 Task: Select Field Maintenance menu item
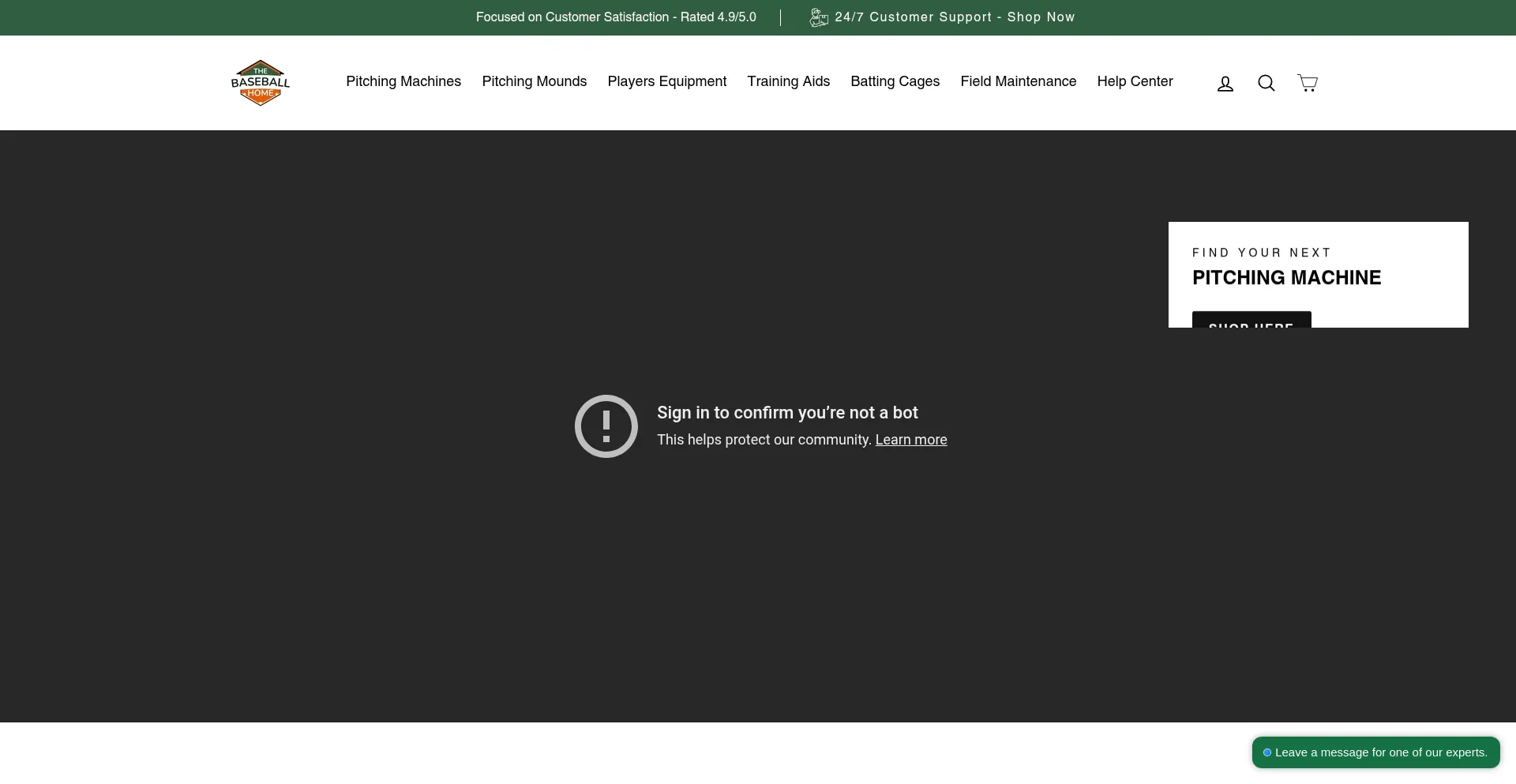coord(1018,82)
